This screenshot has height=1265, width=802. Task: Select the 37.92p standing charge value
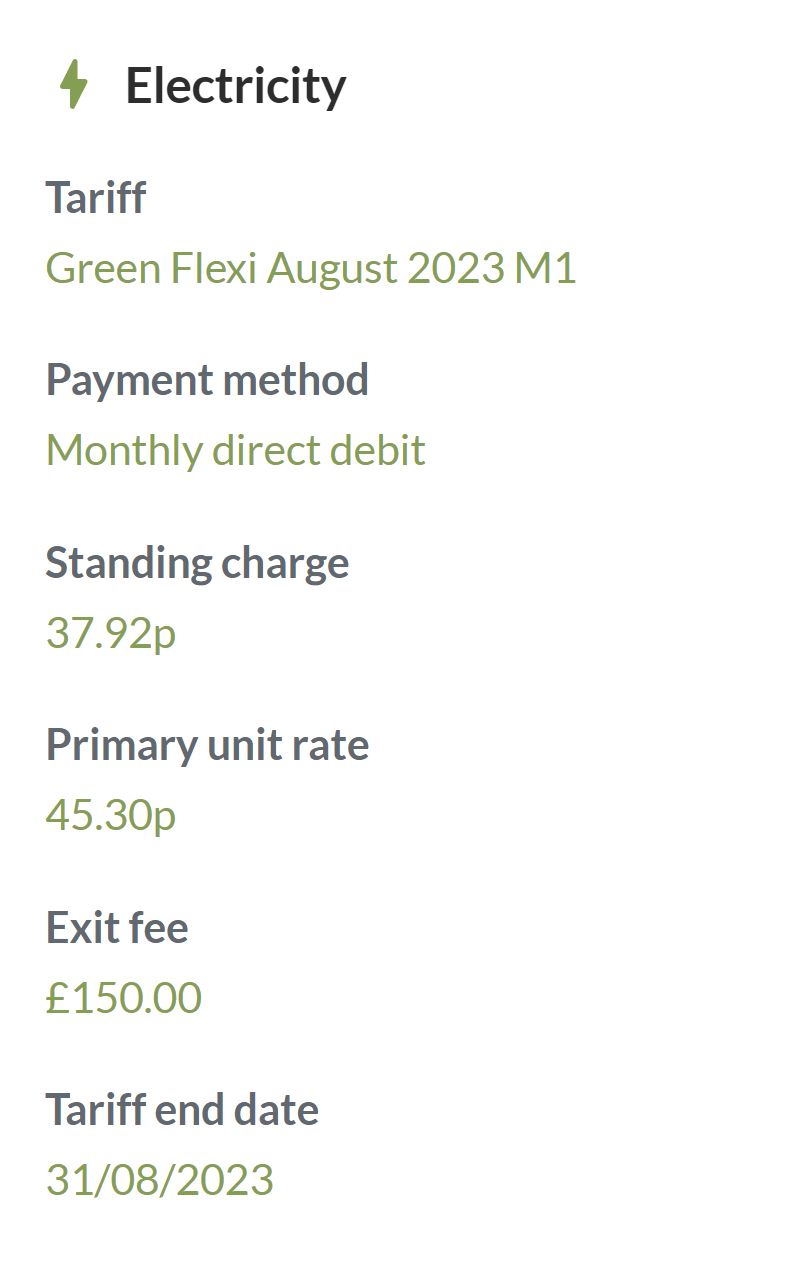[x=111, y=633]
